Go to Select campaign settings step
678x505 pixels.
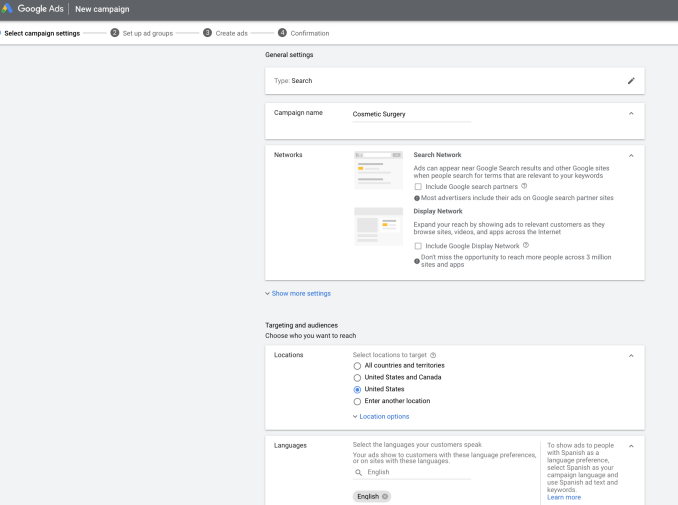tap(42, 33)
